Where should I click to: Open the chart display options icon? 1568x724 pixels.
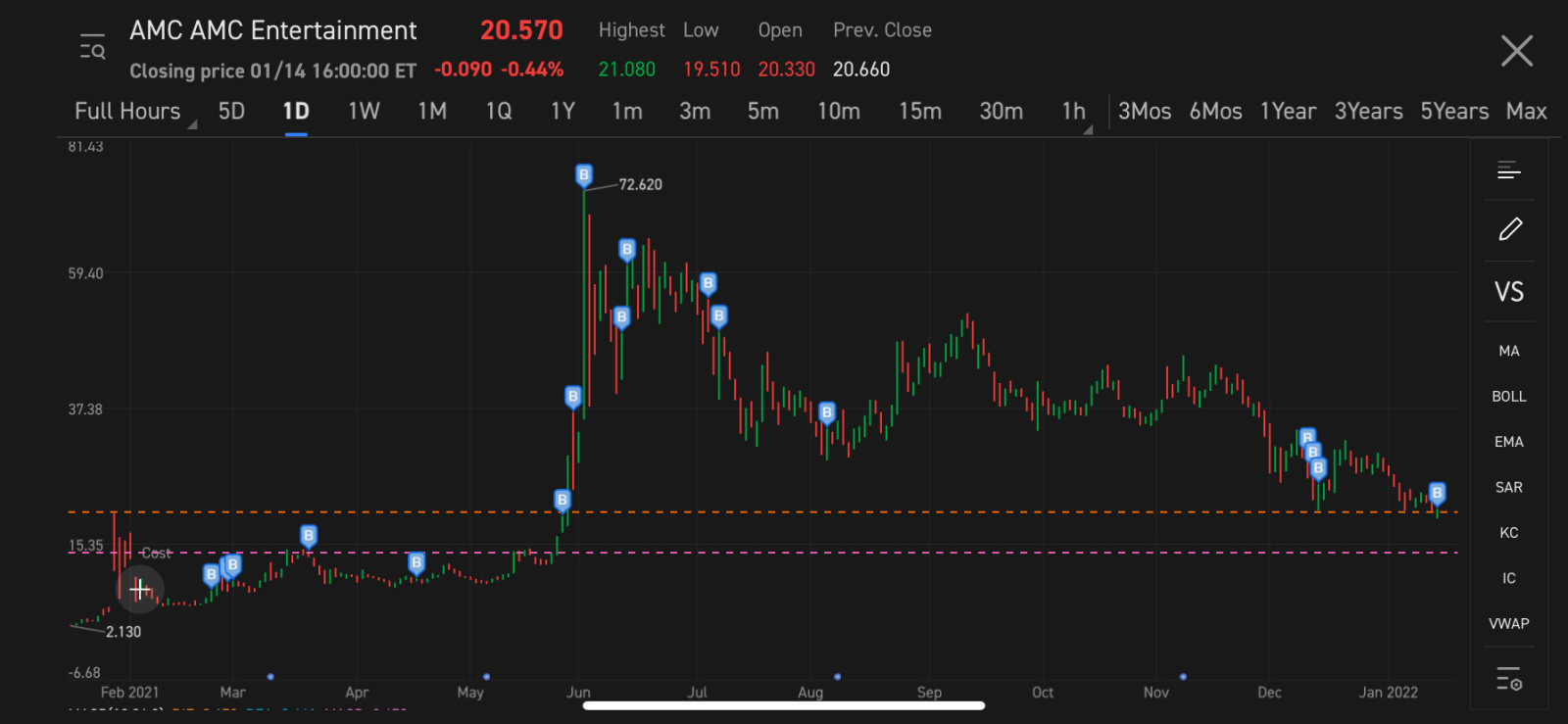tap(1509, 170)
